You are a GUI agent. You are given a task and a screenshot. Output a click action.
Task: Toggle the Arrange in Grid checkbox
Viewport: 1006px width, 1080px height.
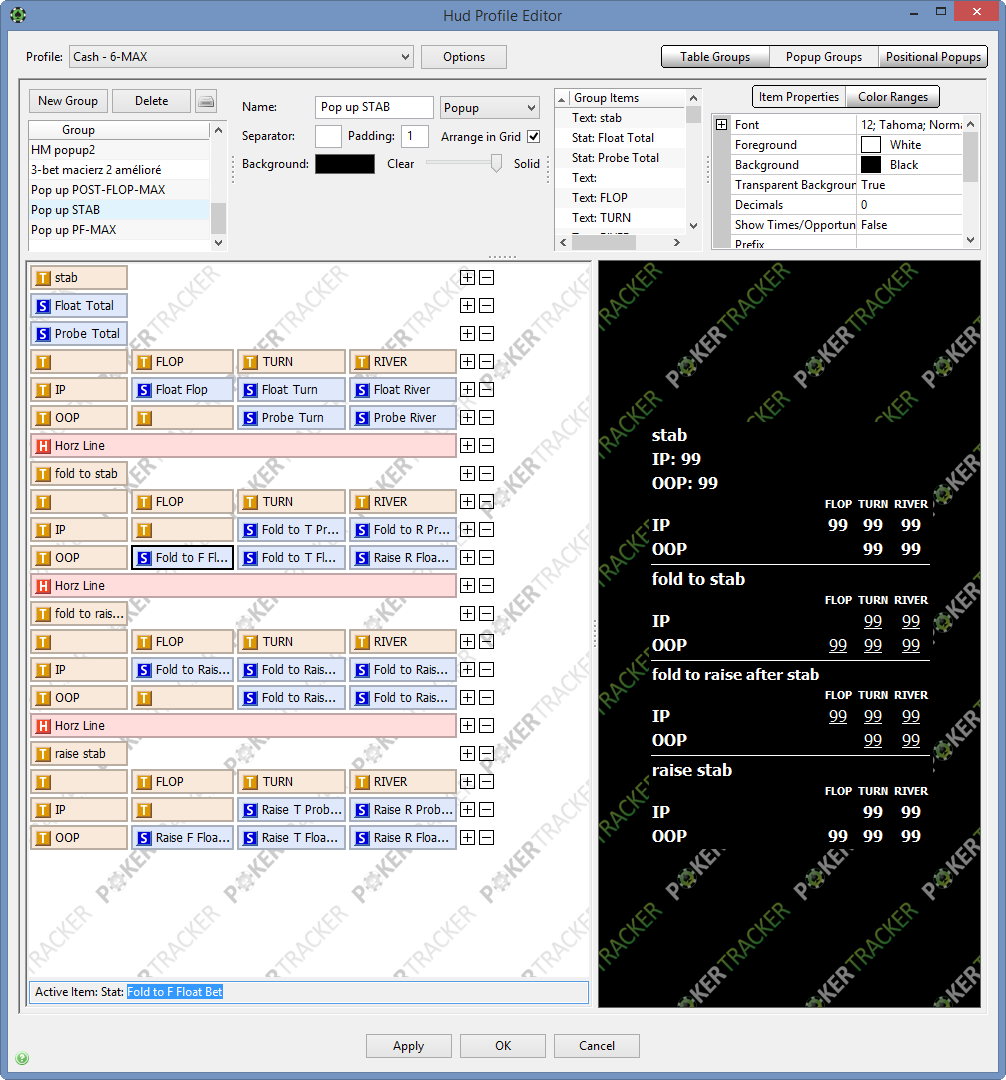click(534, 136)
